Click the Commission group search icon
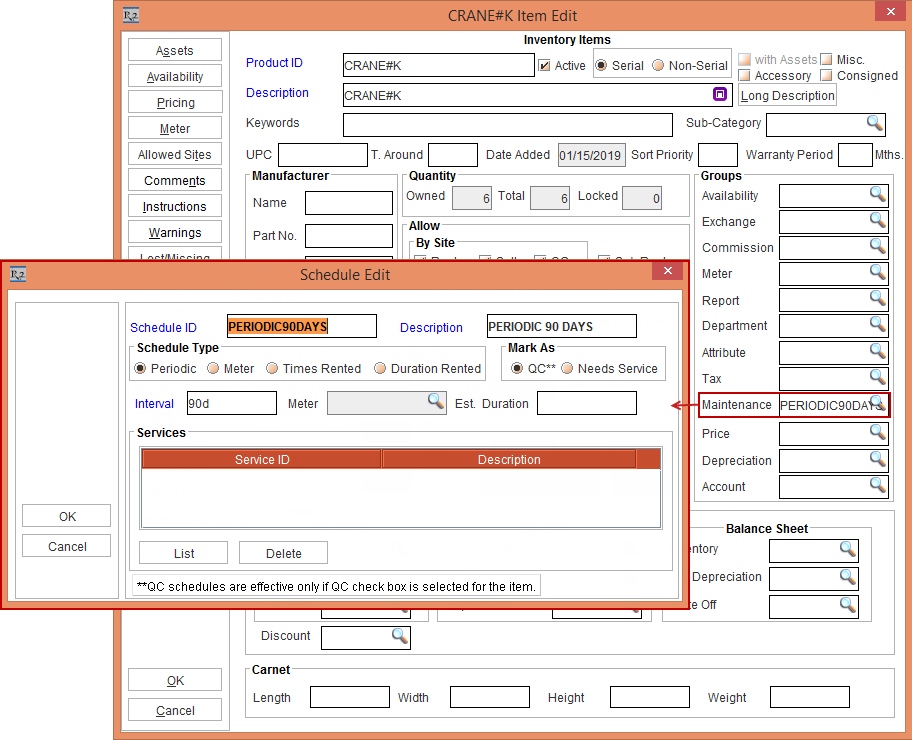The image size is (912, 740). 877,246
